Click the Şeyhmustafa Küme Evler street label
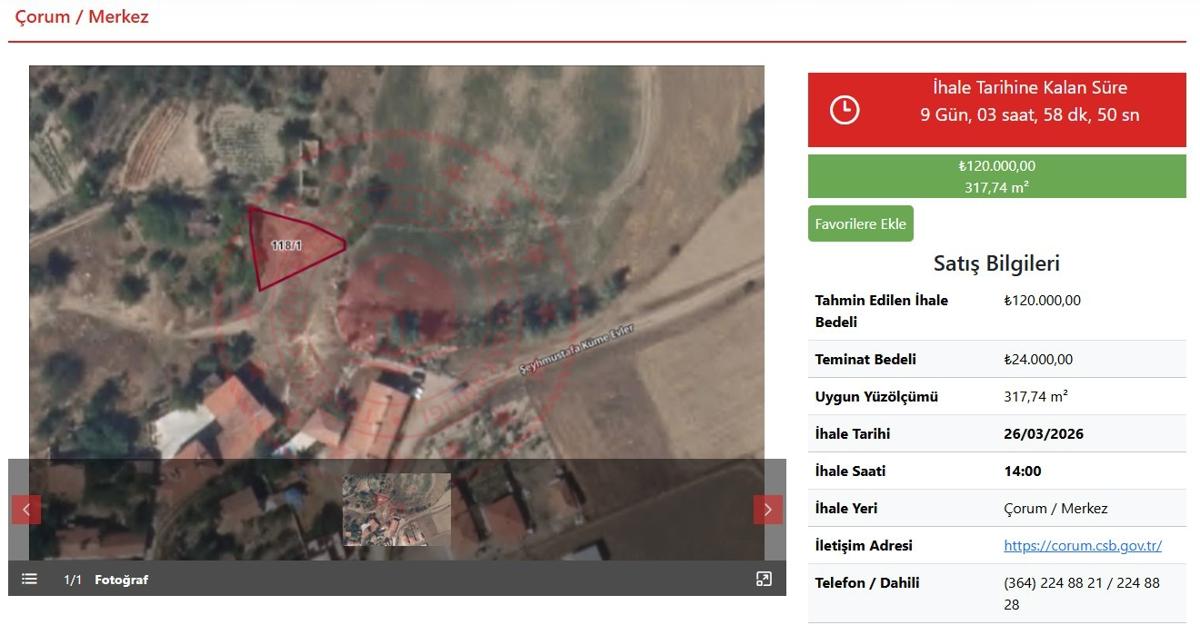Viewport: 1200px width, 635px height. (577, 350)
